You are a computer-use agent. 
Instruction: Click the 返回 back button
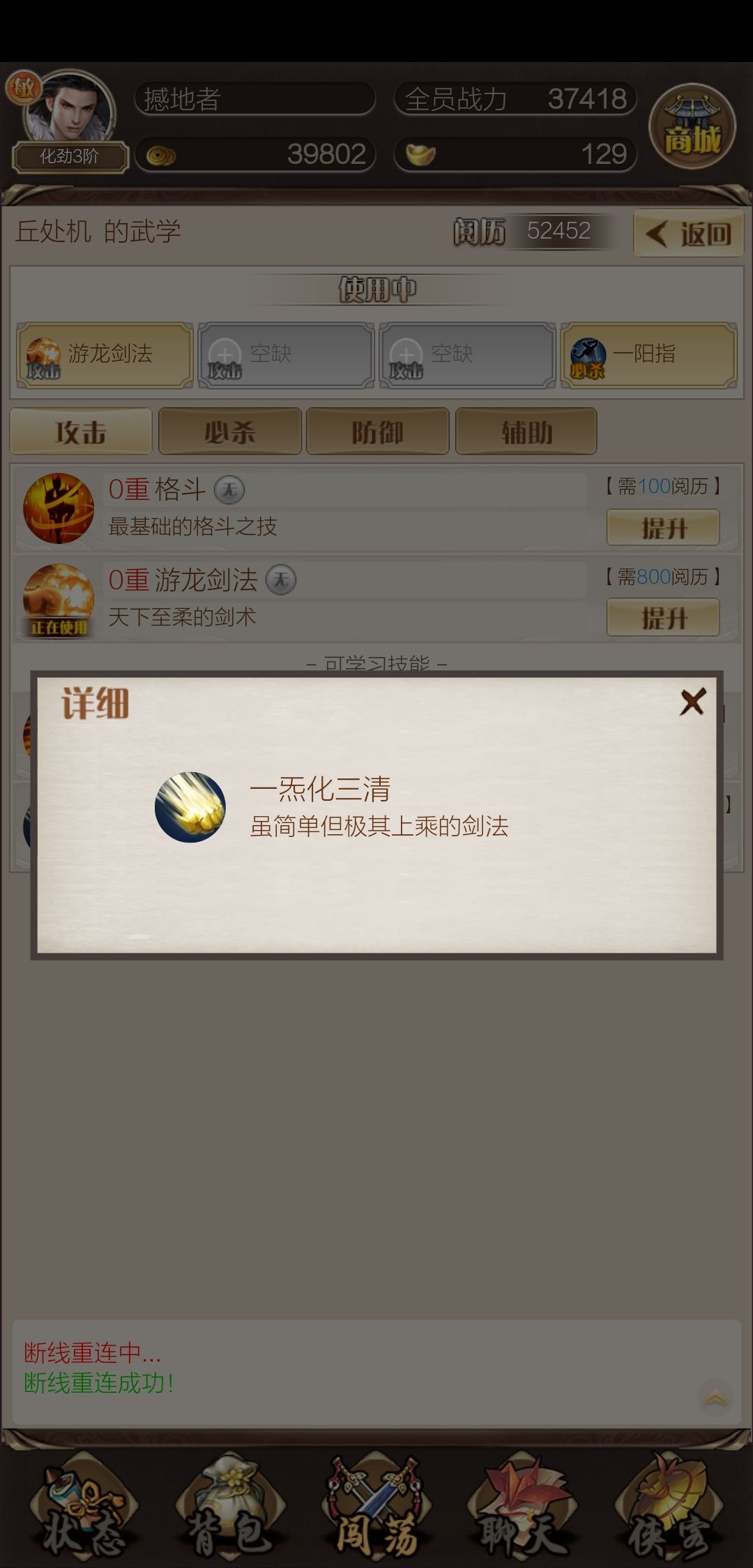tap(689, 234)
